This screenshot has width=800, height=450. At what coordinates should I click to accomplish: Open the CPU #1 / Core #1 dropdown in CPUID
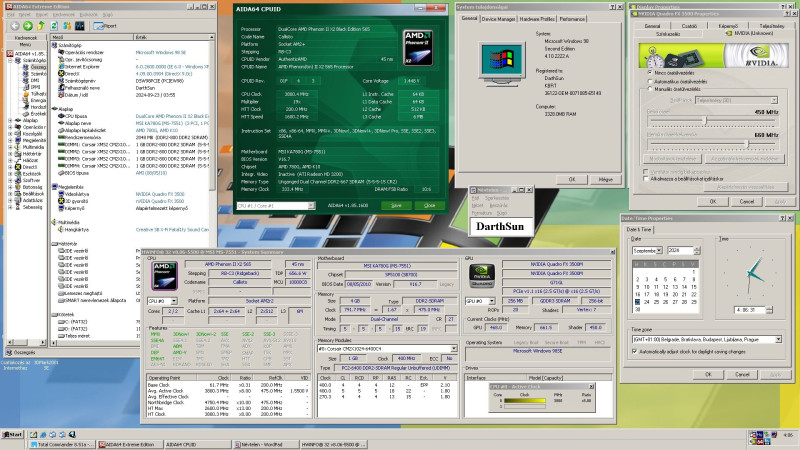pyautogui.click(x=311, y=206)
